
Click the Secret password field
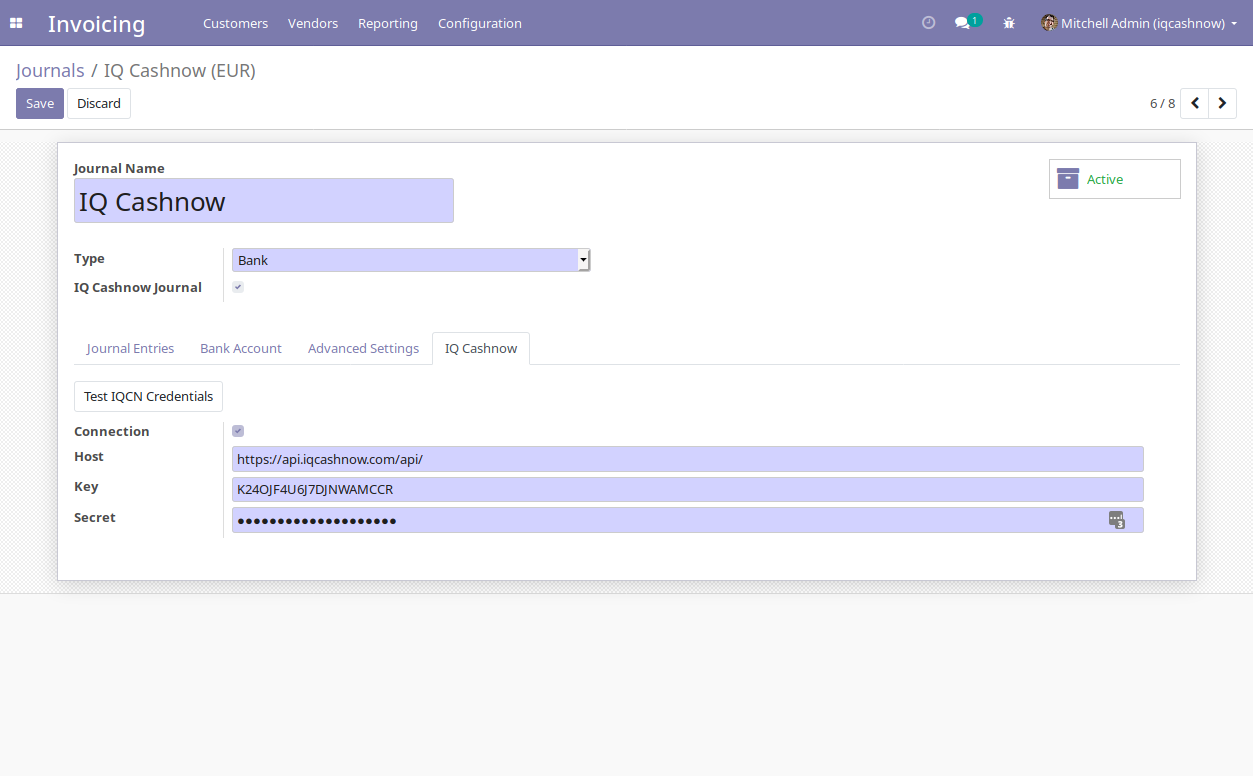click(x=688, y=520)
